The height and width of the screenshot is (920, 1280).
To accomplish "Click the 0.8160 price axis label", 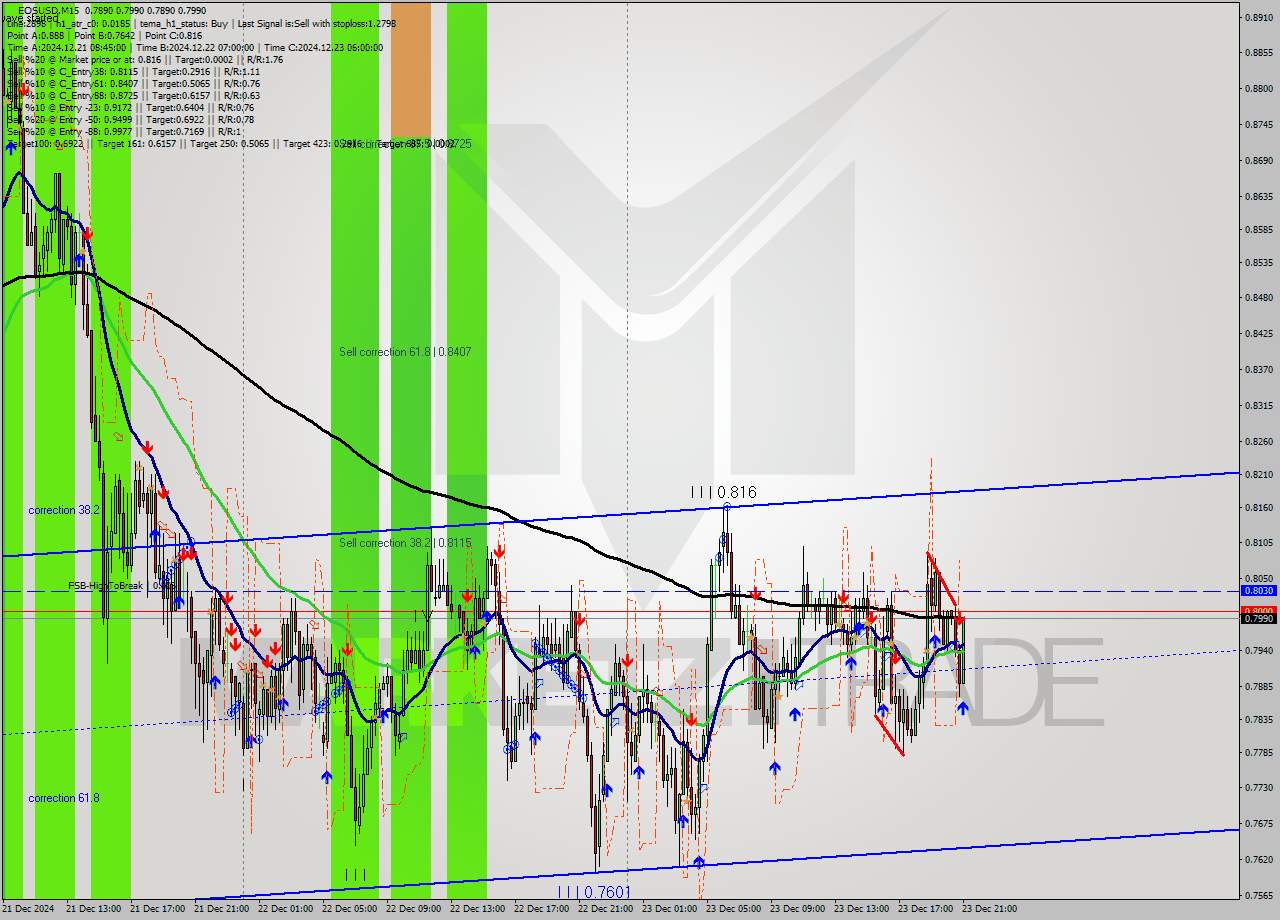I will [1258, 508].
